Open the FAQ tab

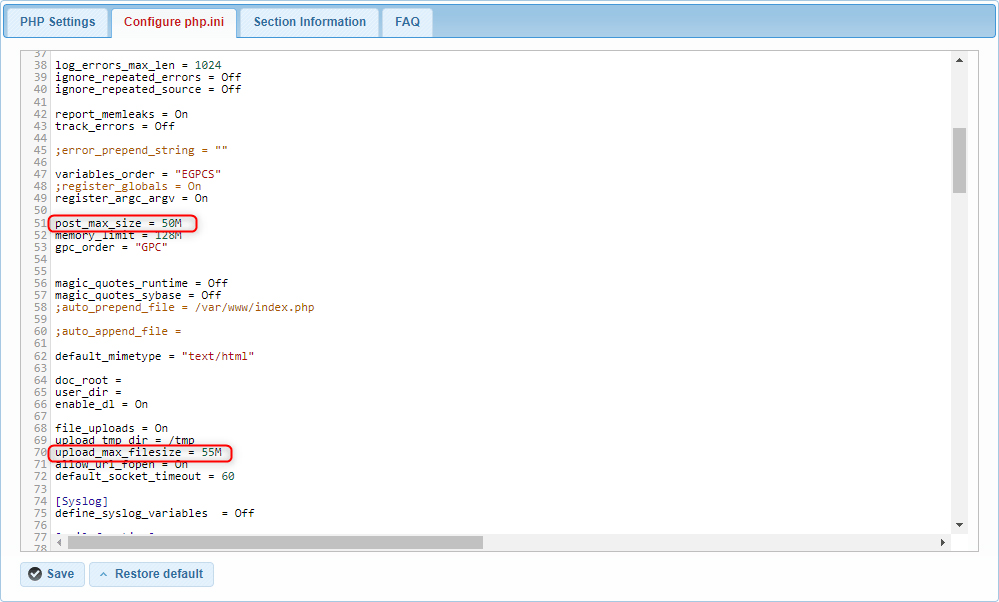pos(407,22)
